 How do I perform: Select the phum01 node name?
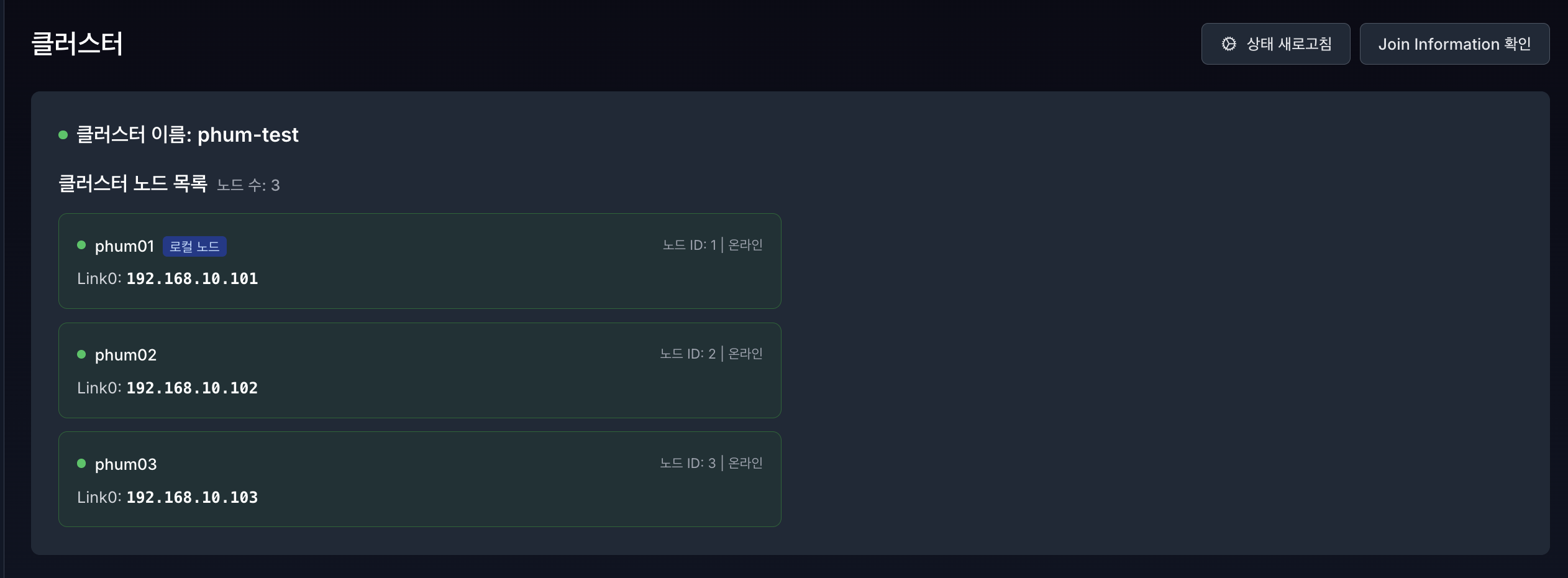pos(124,247)
